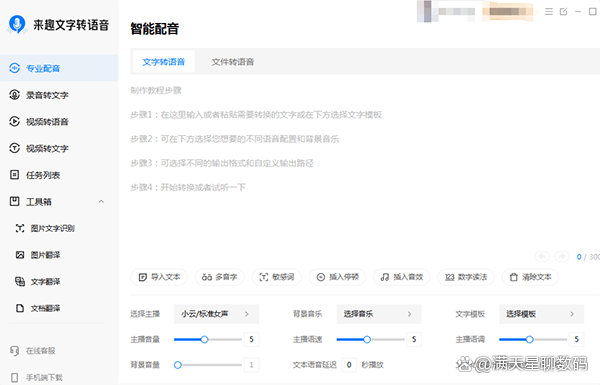Open the 选择主播 小云/标准女声 dropdown

point(216,314)
